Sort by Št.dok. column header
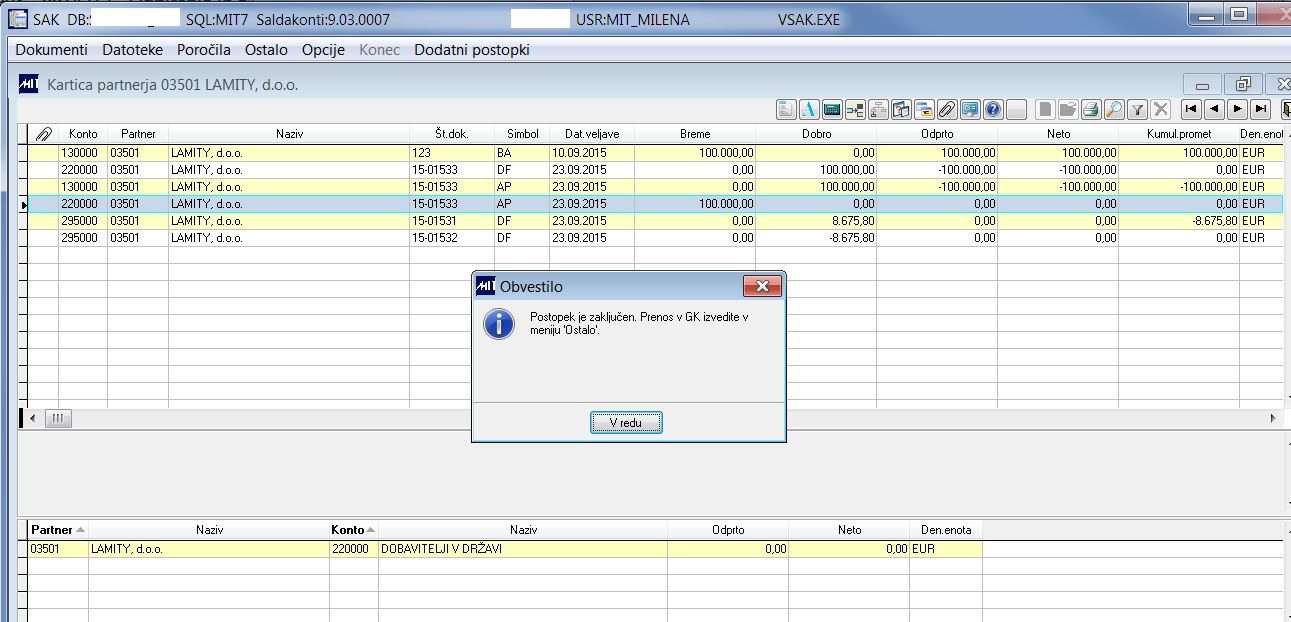 coord(452,134)
